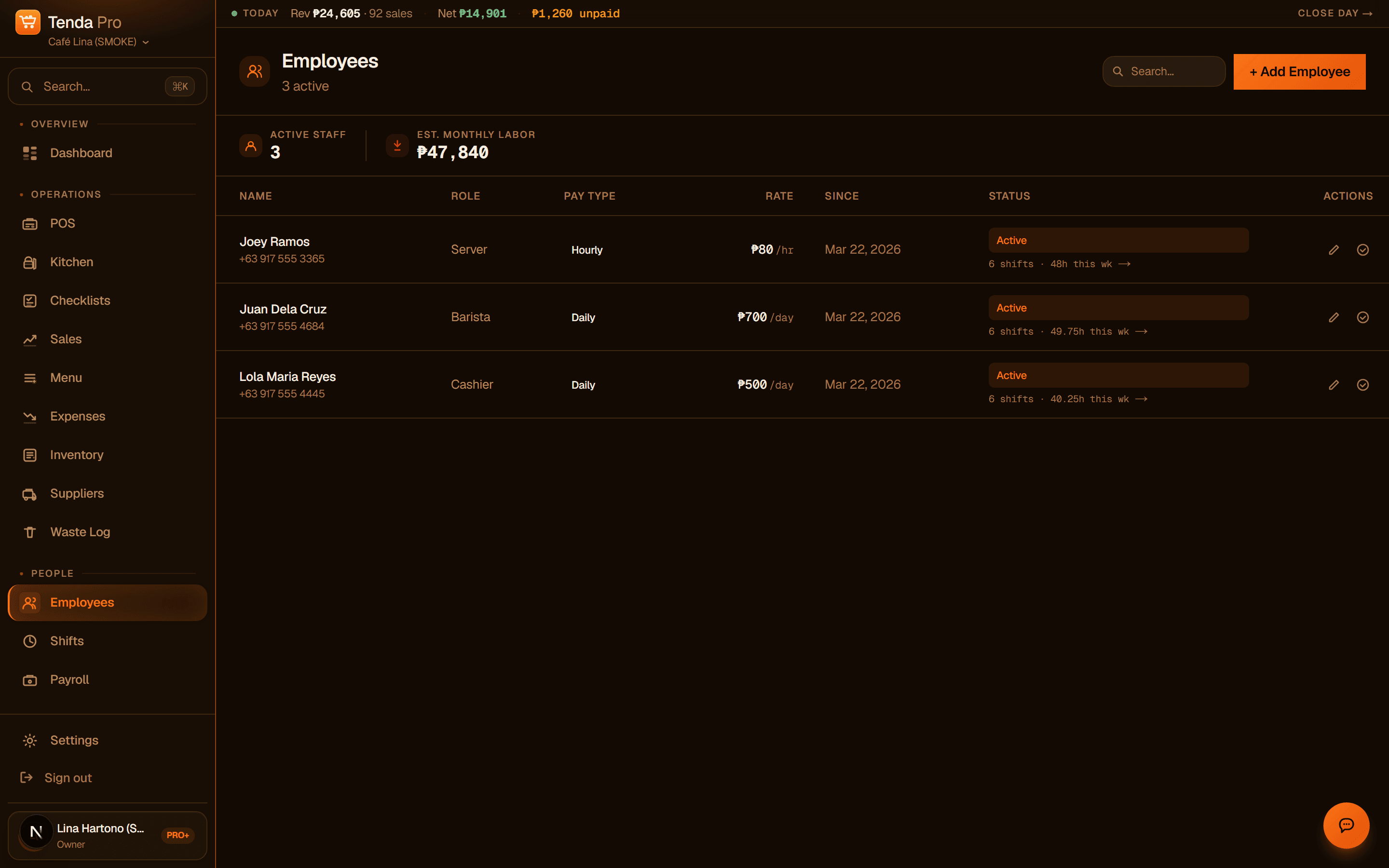
Task: Click the Suppliers truck icon
Action: 30,494
